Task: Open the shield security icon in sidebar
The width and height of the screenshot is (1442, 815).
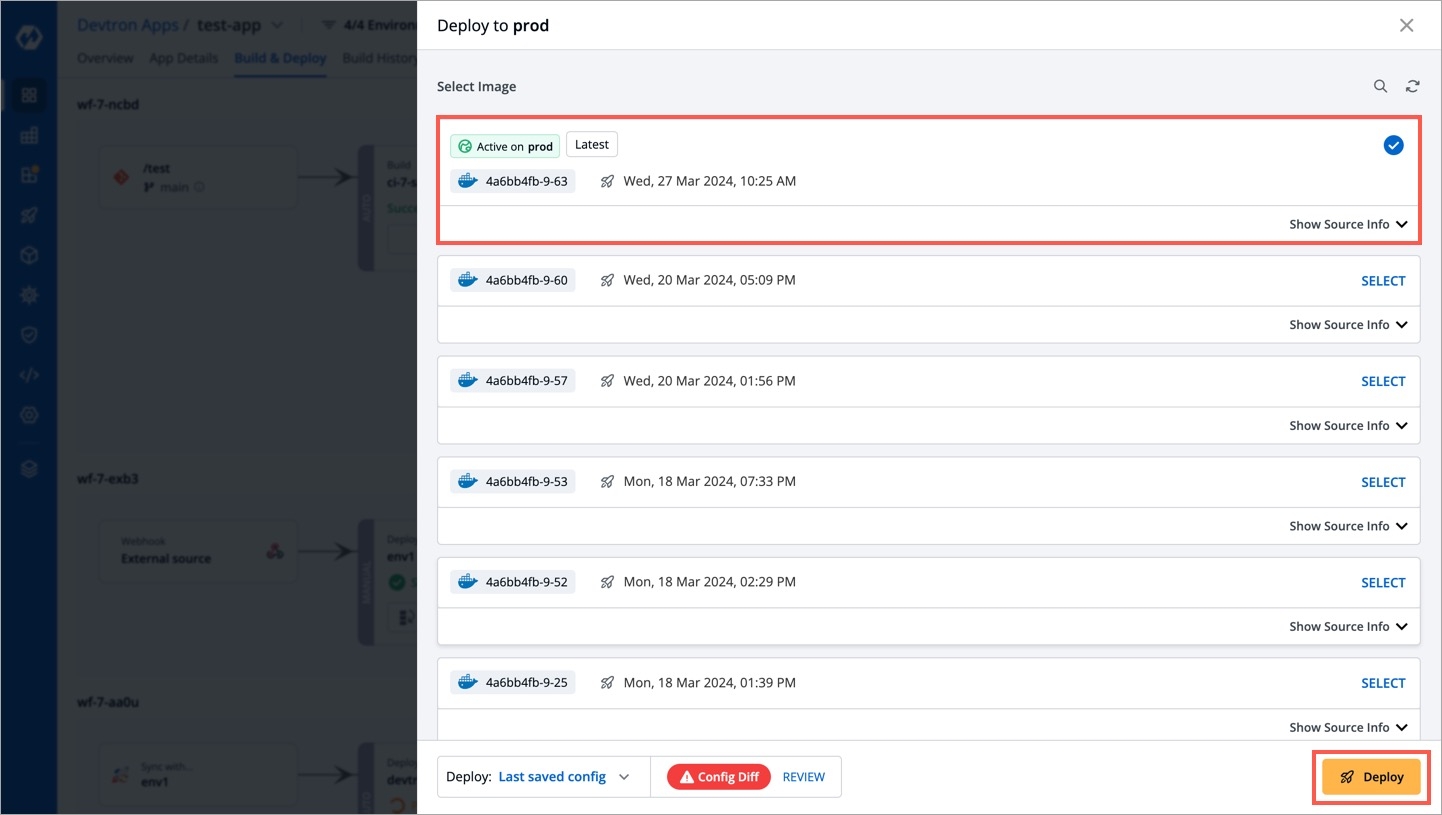Action: click(x=28, y=336)
